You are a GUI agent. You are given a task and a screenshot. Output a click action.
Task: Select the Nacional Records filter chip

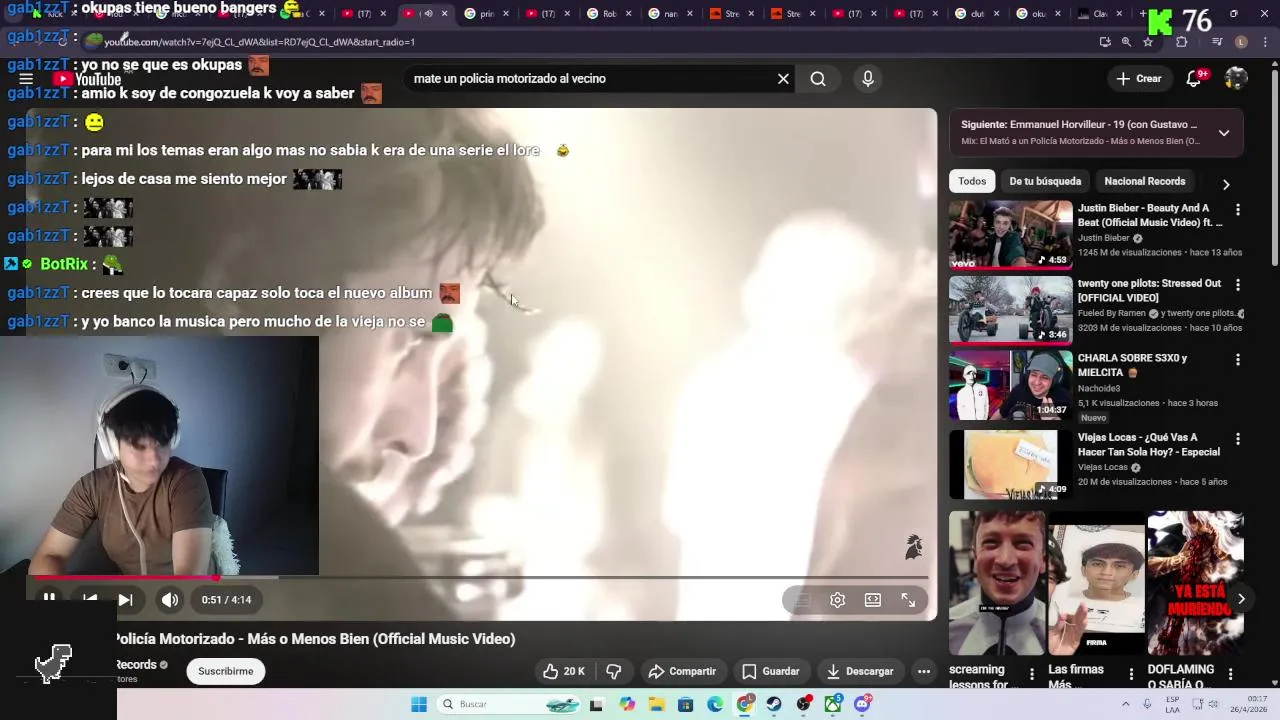[1144, 181]
